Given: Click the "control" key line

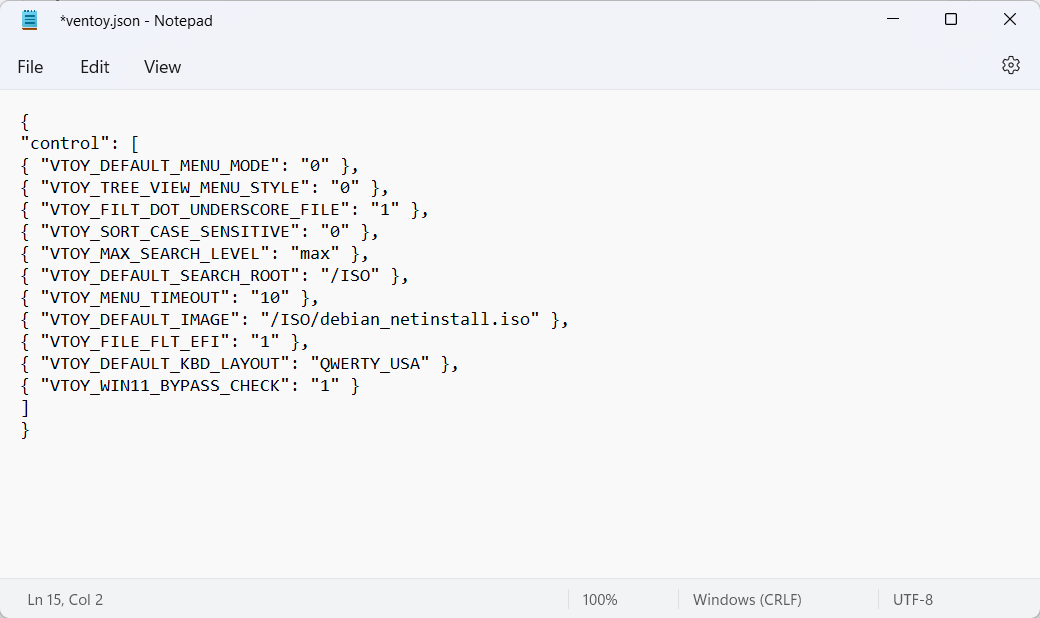Looking at the screenshot, I should coord(66,144).
